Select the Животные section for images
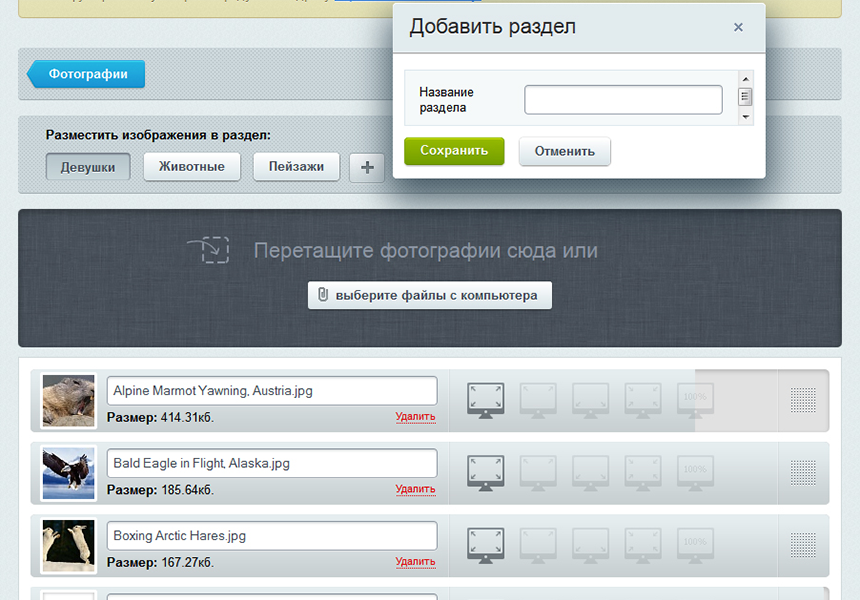This screenshot has width=860, height=600. 191,167
